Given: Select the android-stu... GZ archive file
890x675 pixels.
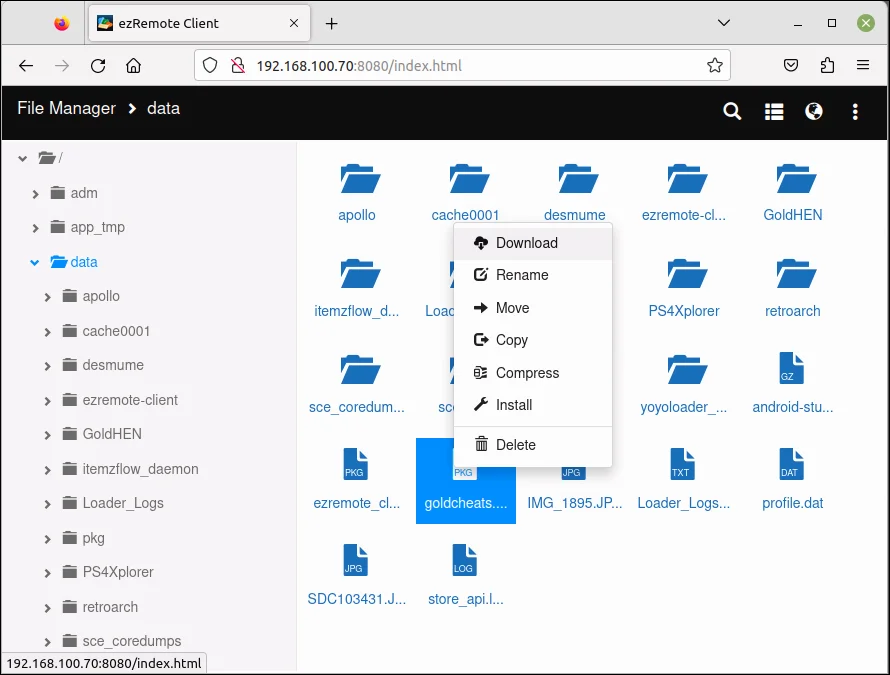Looking at the screenshot, I should tap(792, 369).
